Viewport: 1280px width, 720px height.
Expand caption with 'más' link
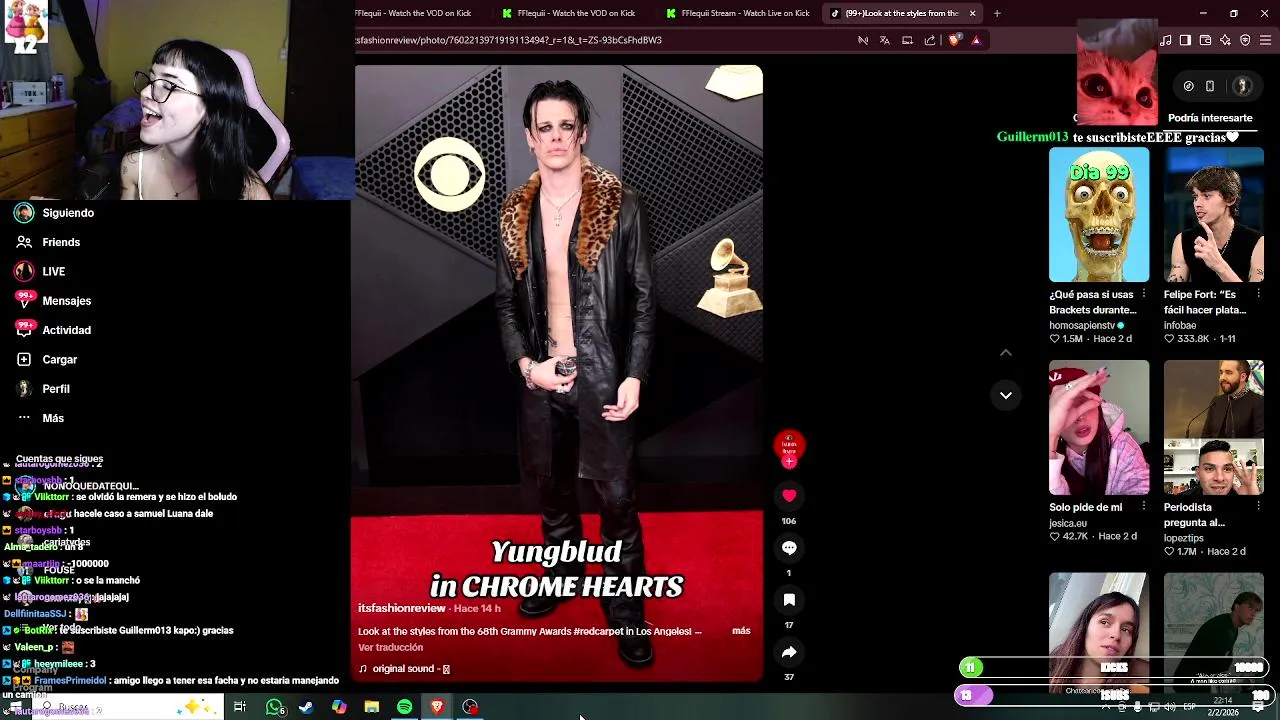(x=741, y=631)
